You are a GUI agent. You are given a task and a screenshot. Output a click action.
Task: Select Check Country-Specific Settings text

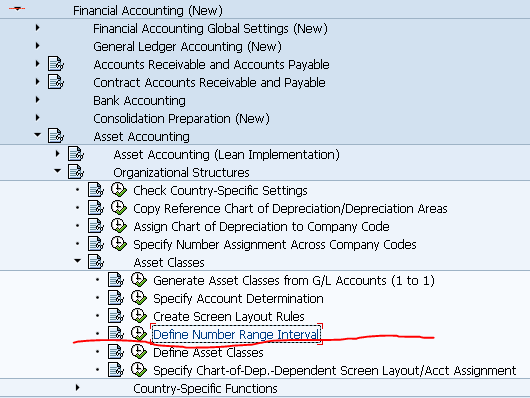click(220, 190)
